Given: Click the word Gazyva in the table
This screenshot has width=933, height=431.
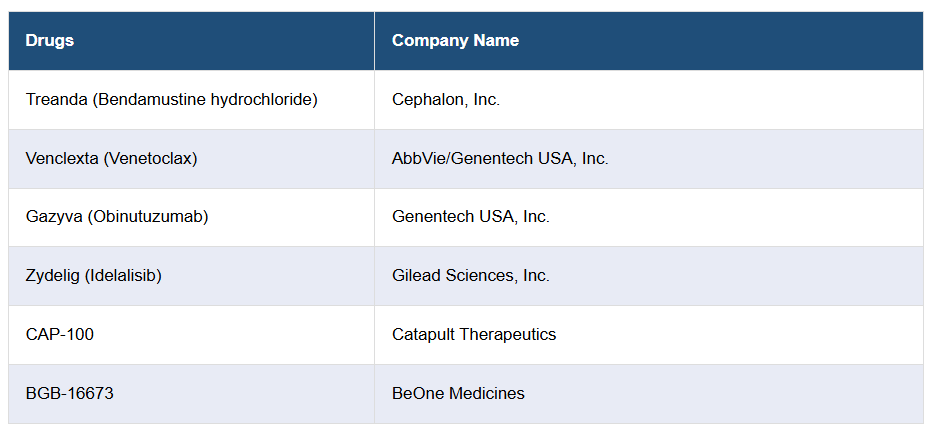Looking at the screenshot, I should [53, 217].
